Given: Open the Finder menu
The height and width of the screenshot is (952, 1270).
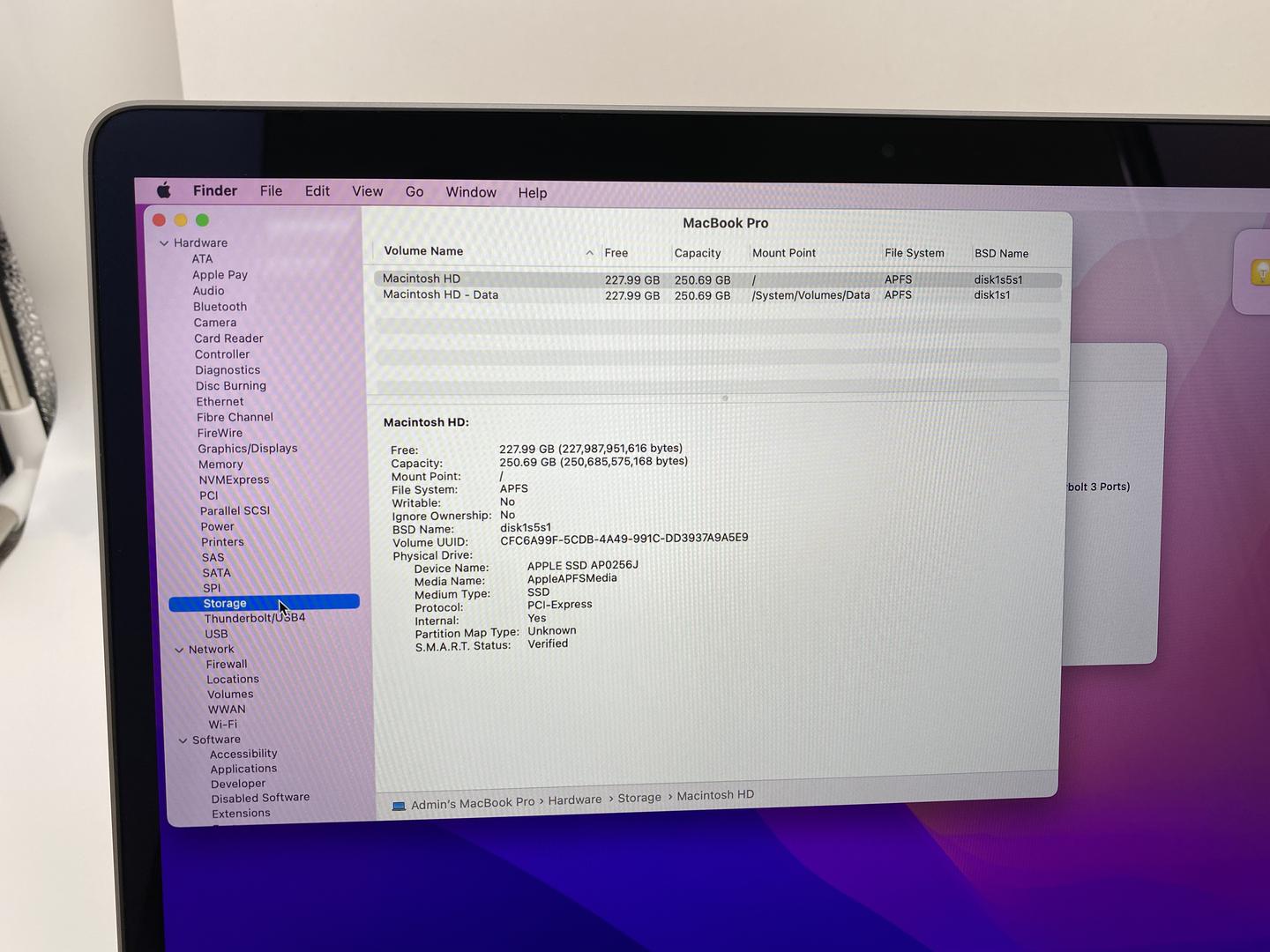Looking at the screenshot, I should click(x=215, y=190).
